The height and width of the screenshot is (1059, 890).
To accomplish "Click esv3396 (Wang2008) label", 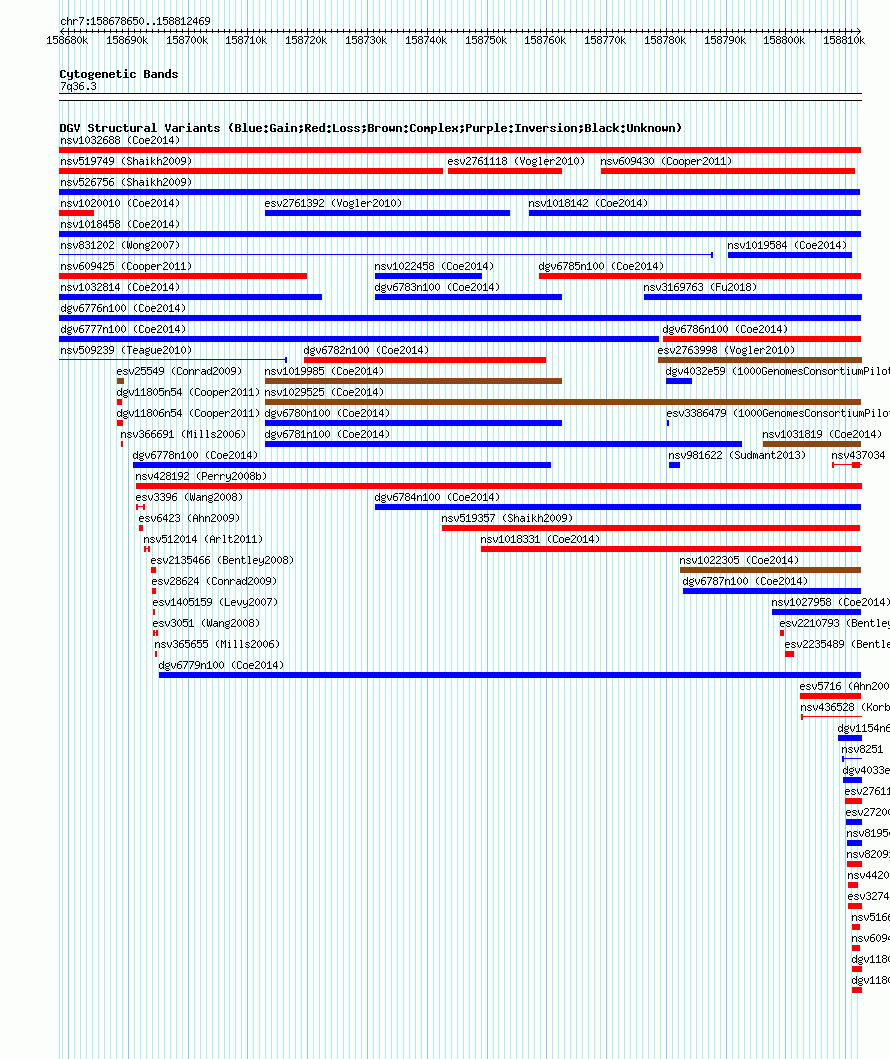I will tap(189, 496).
